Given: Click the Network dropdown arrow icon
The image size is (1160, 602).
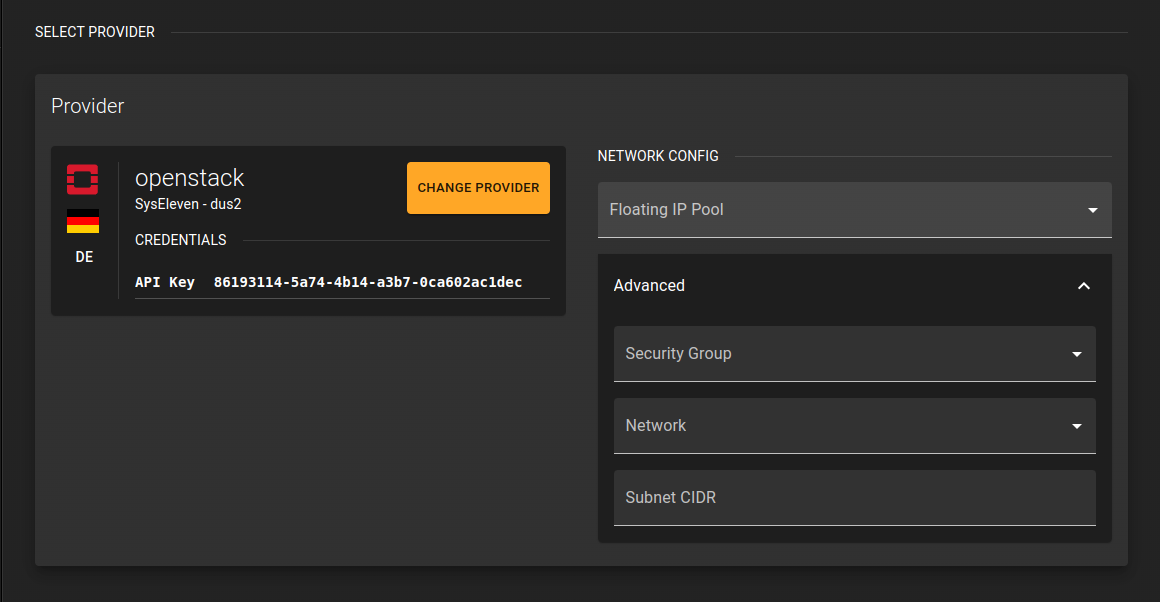Looking at the screenshot, I should (x=1076, y=425).
